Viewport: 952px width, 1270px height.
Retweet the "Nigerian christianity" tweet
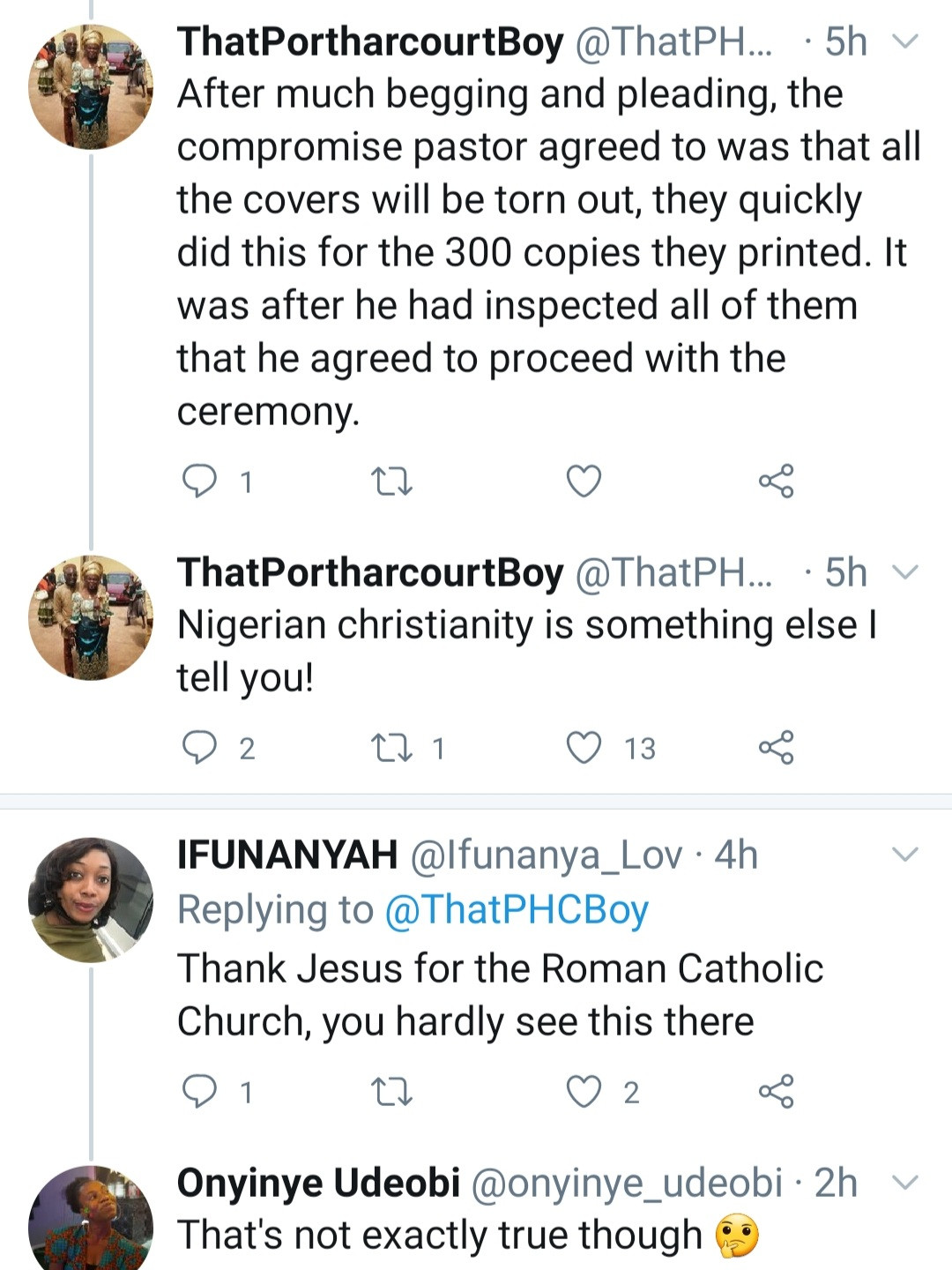point(391,748)
